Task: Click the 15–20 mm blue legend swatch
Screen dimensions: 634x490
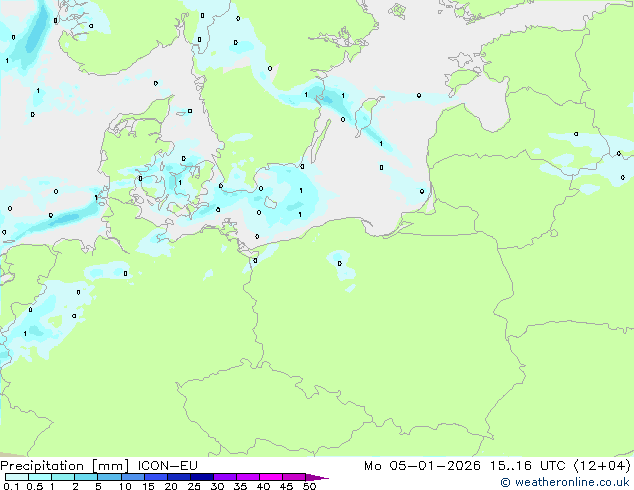Action: (156, 477)
